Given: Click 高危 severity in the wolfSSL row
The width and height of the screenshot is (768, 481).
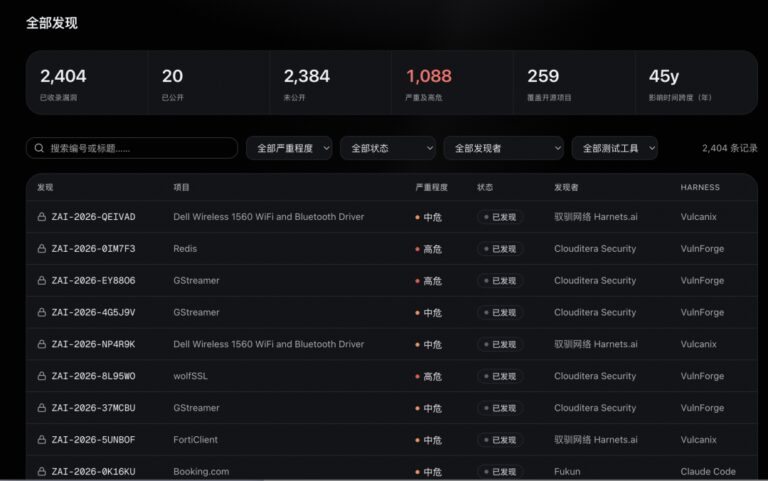Looking at the screenshot, I should tap(429, 376).
